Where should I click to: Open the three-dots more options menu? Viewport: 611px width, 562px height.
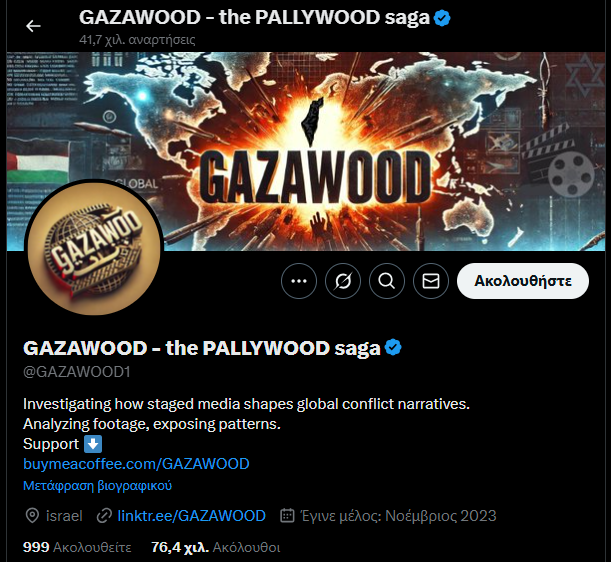299,281
